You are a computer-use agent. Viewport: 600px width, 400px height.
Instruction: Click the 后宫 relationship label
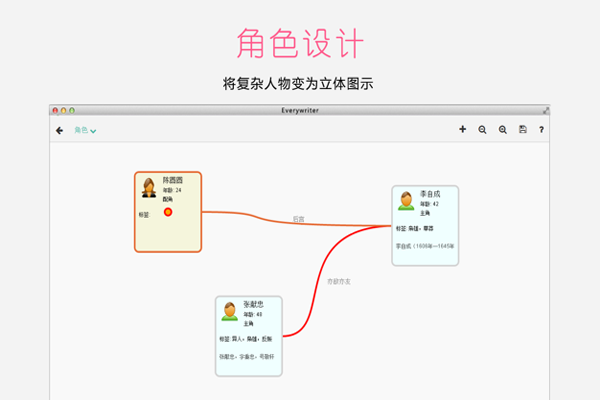[x=298, y=219]
